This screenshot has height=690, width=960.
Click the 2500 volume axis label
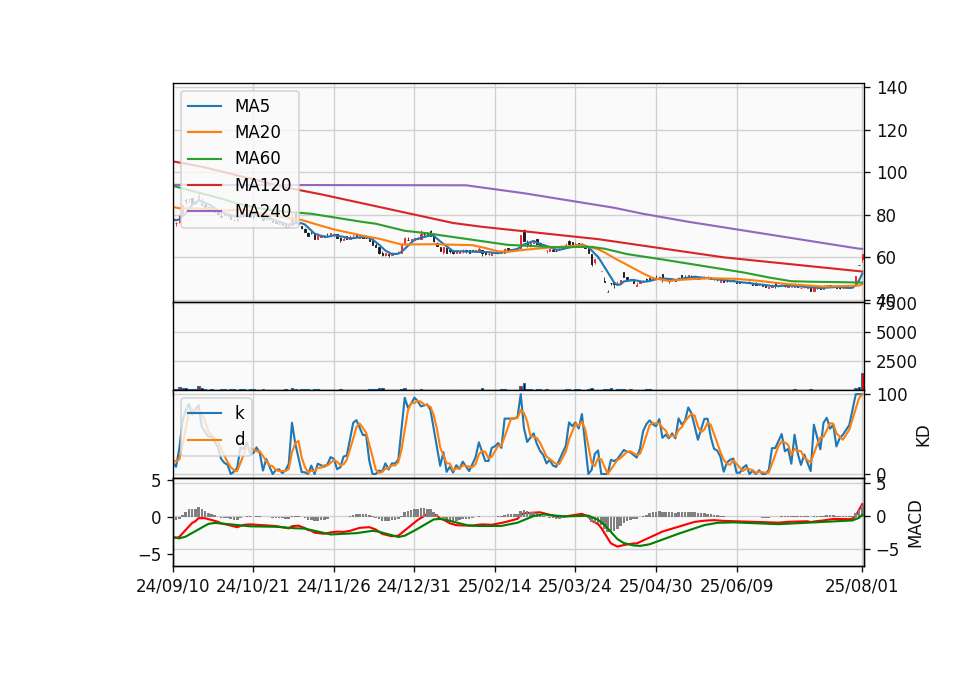pos(897,362)
